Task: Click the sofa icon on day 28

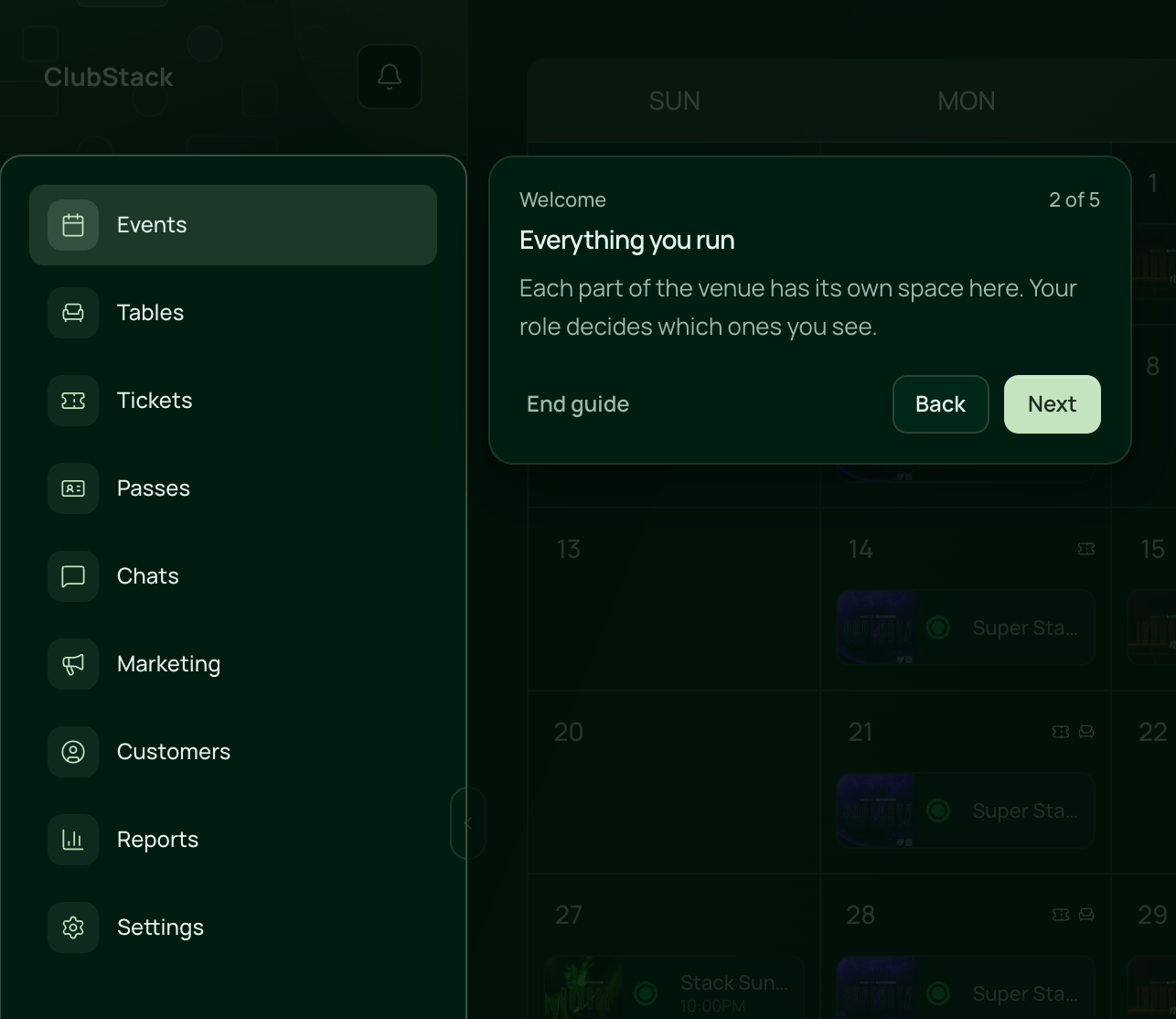Action: point(1086,915)
